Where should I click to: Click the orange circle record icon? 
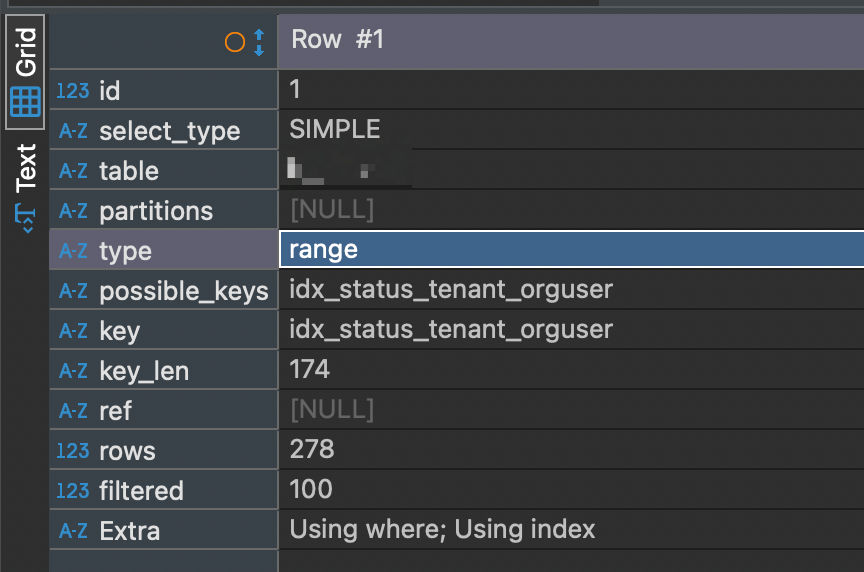pos(235,42)
